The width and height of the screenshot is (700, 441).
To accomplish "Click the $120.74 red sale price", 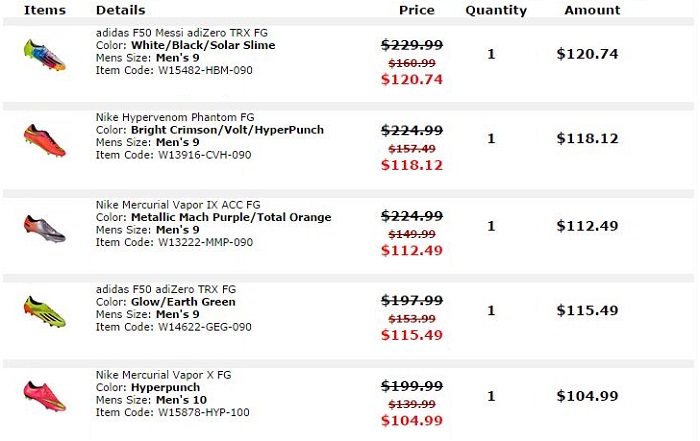I will click(412, 80).
